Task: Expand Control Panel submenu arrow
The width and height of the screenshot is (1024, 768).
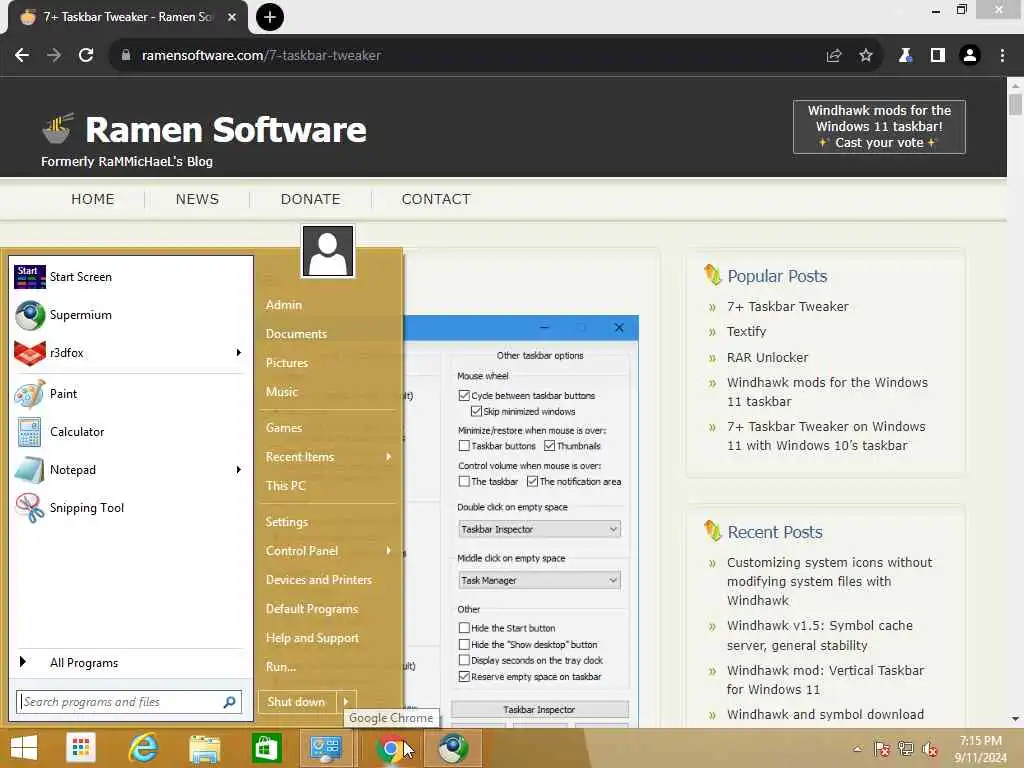Action: [389, 551]
